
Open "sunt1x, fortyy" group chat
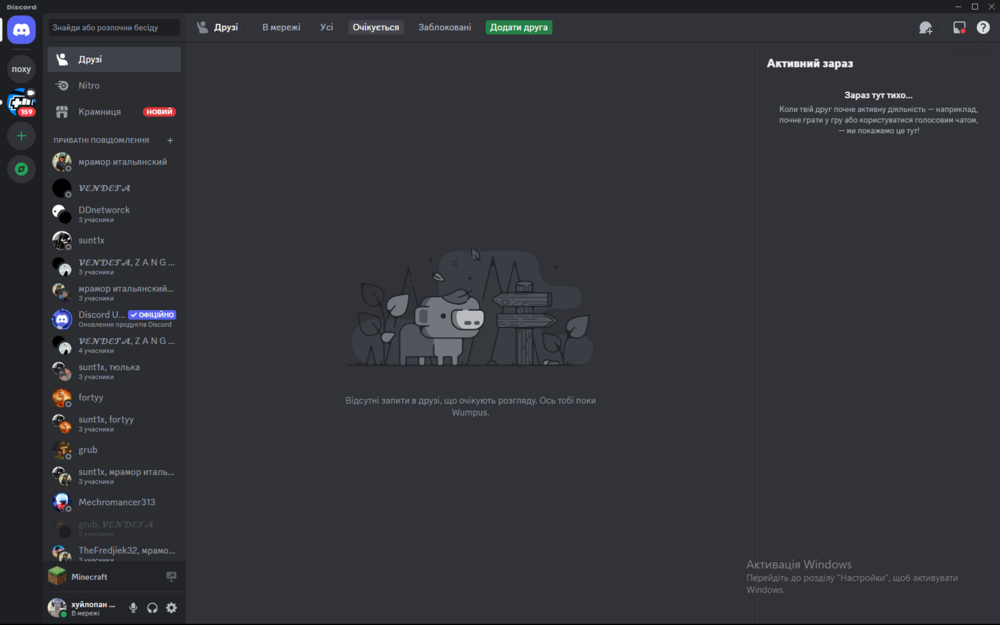pyautogui.click(x=114, y=423)
